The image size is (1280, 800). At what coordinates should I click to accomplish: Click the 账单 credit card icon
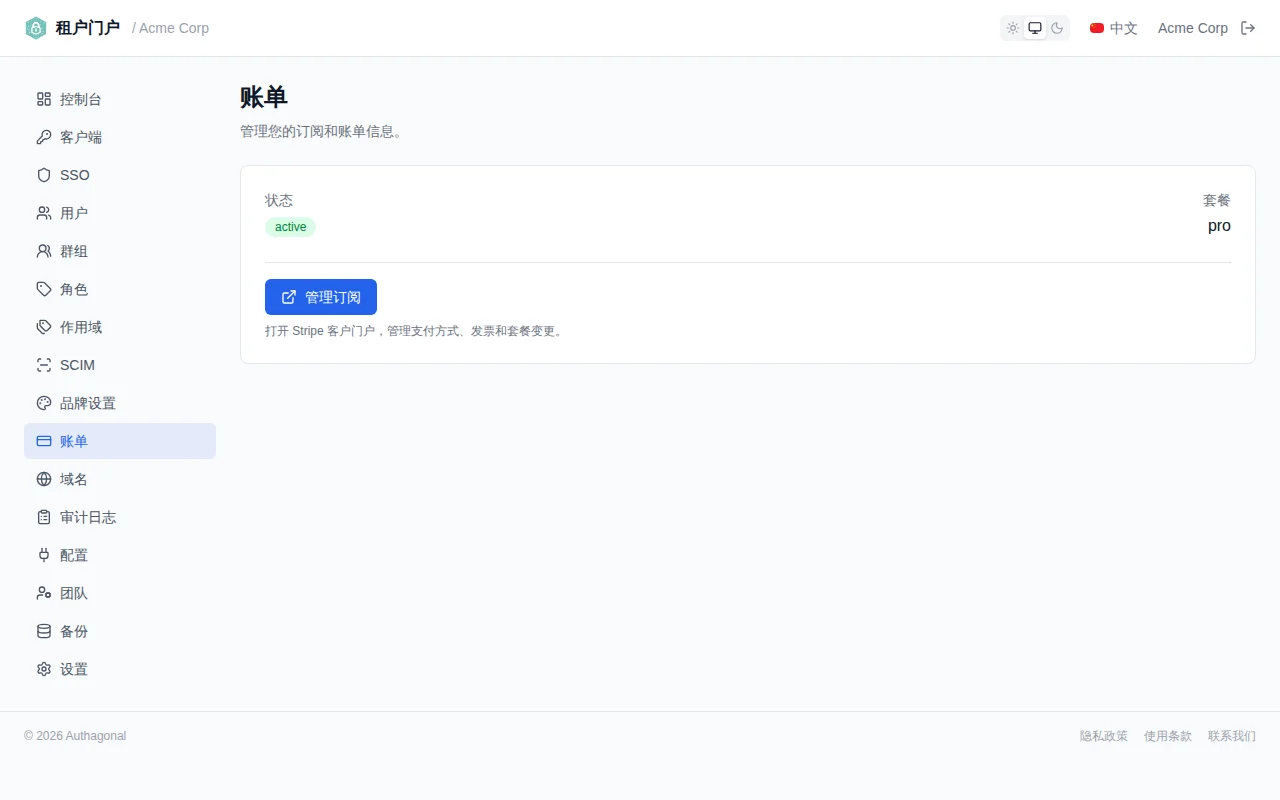[44, 441]
